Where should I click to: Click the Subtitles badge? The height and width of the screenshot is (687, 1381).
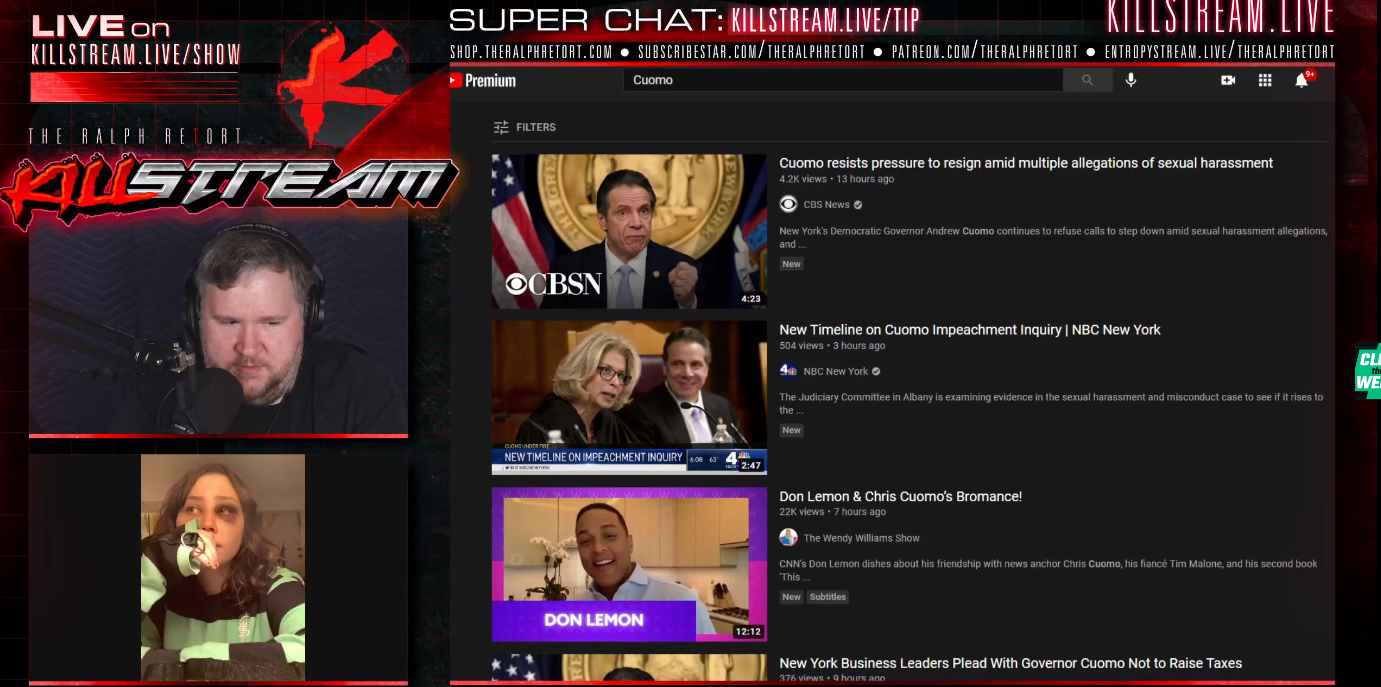click(828, 597)
